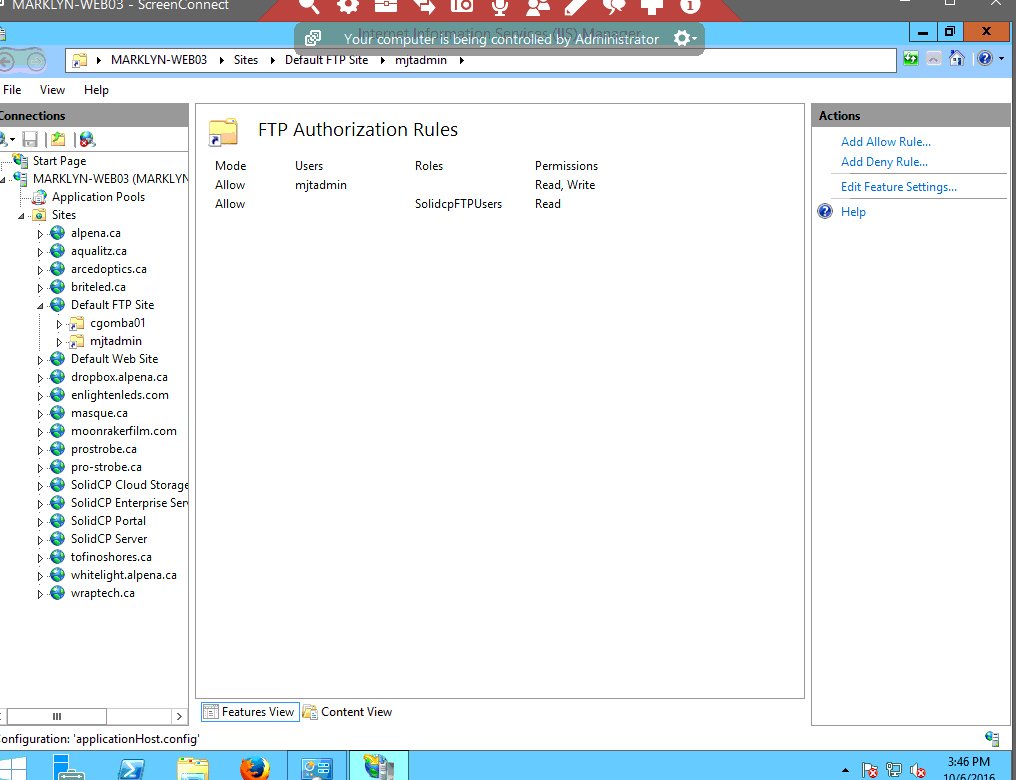Select moonrakerfilm.com in the Sites tree

(x=123, y=431)
